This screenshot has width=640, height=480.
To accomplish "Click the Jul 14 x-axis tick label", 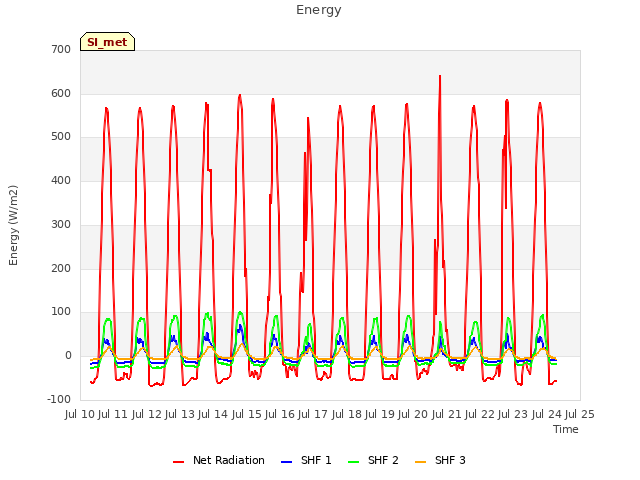I will pos(213,415).
